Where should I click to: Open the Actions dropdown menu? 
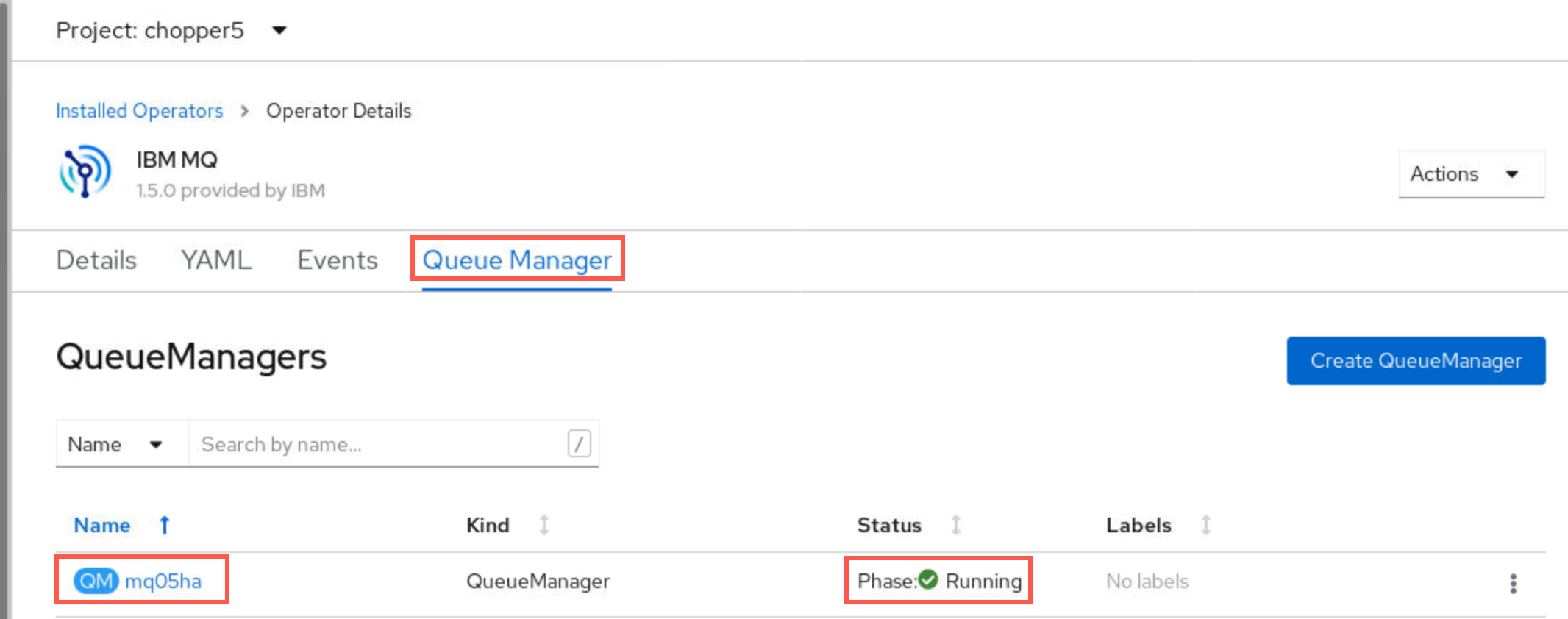[1471, 174]
